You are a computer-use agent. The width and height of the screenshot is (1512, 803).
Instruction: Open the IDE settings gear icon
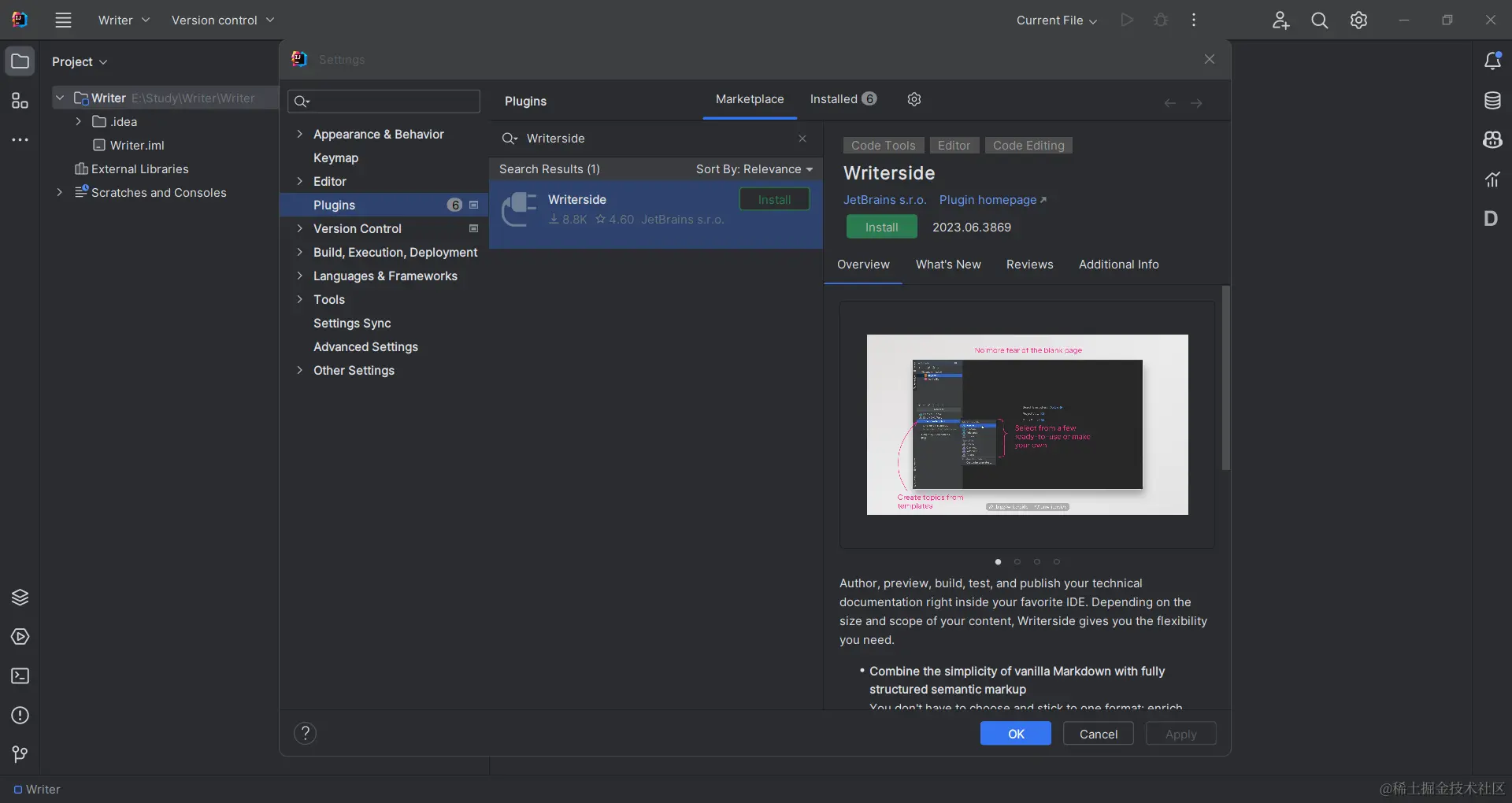1358,20
